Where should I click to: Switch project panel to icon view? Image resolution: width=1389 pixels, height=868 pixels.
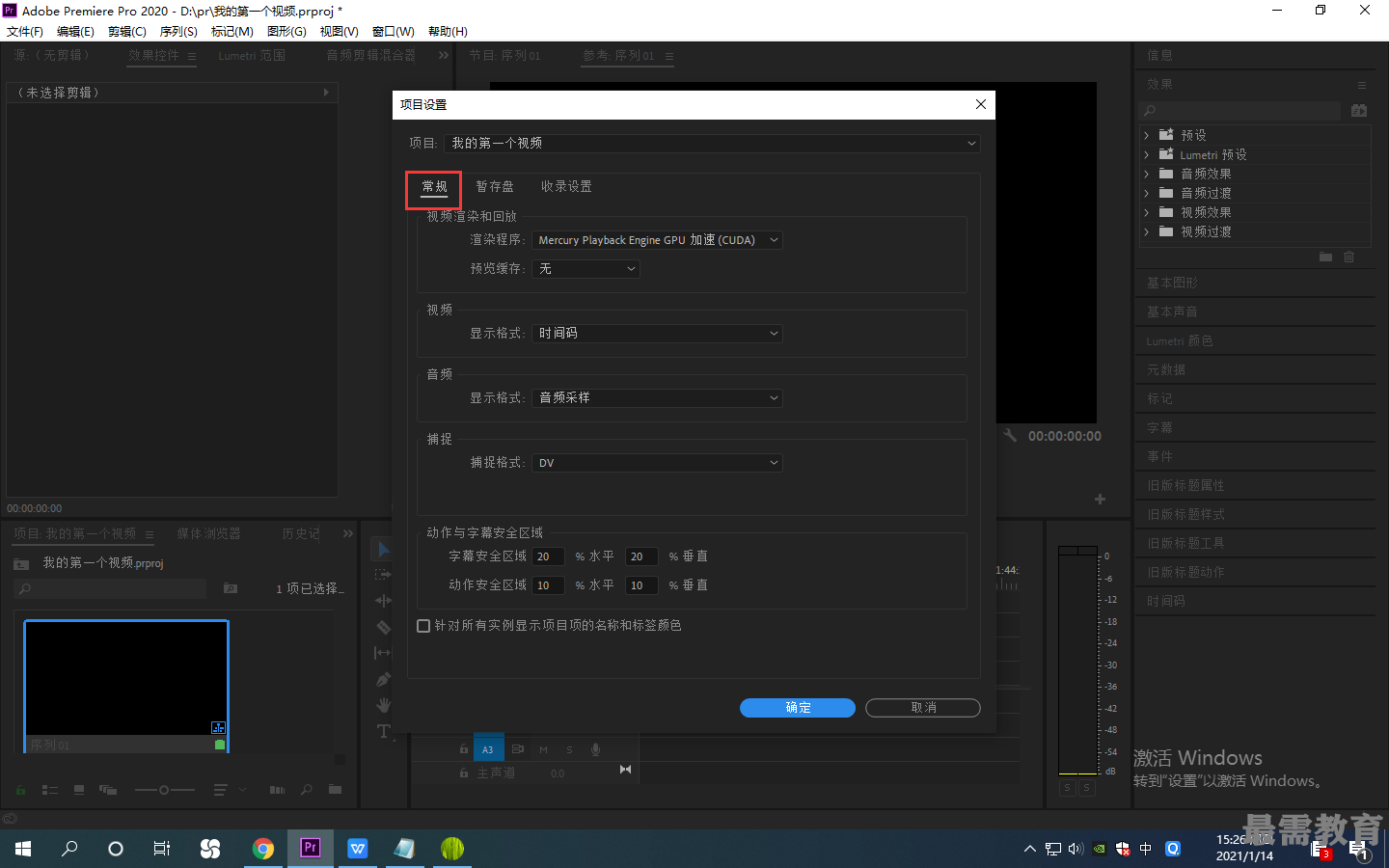[x=79, y=790]
